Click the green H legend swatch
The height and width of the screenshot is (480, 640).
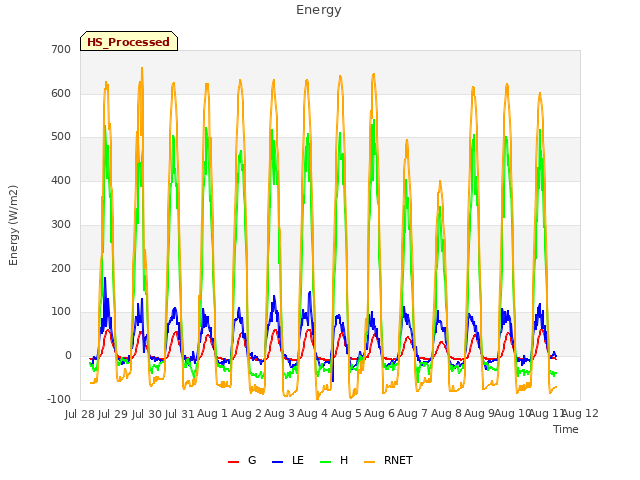(x=325, y=461)
